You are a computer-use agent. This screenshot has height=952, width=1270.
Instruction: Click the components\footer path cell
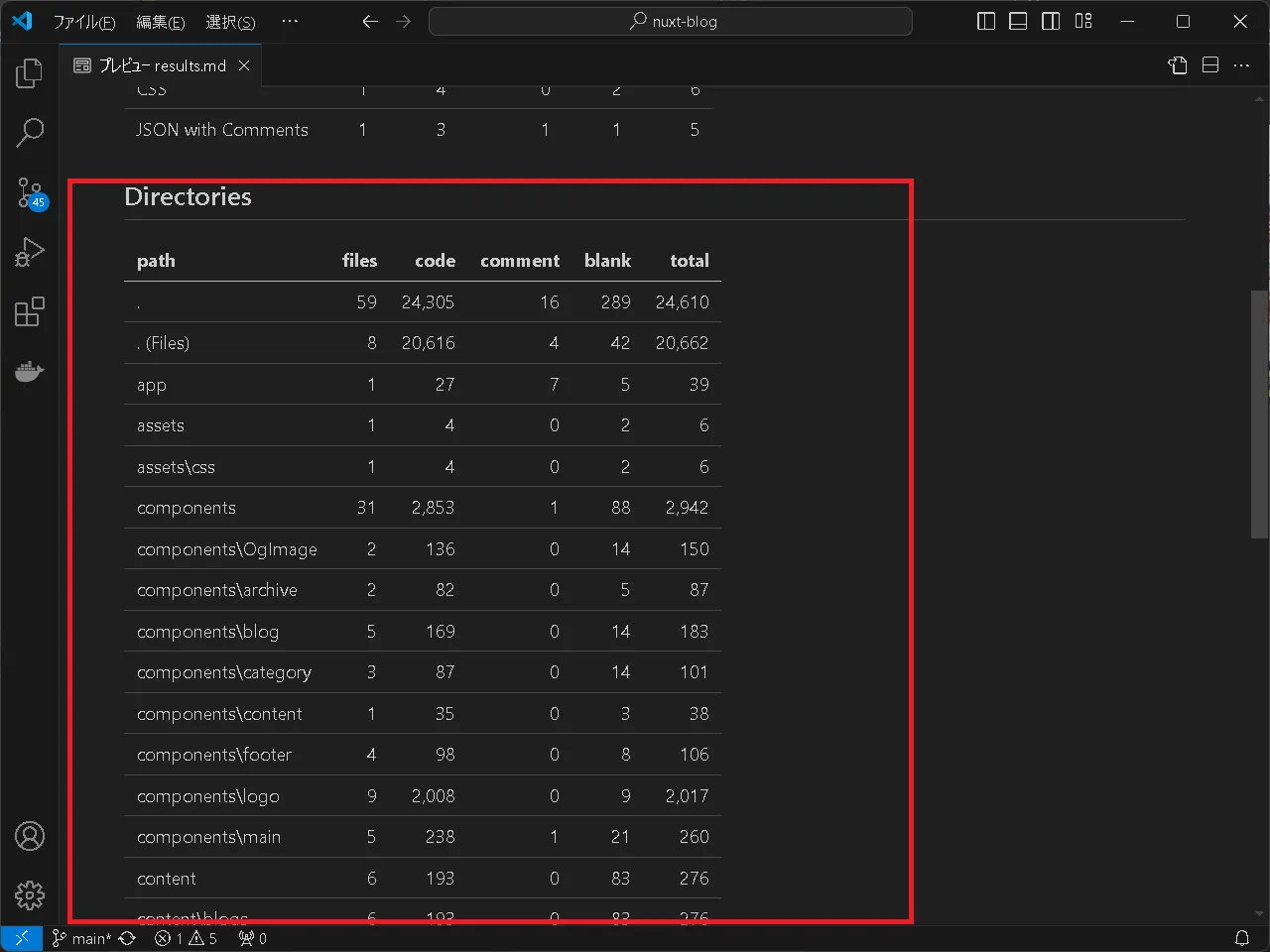coord(214,755)
